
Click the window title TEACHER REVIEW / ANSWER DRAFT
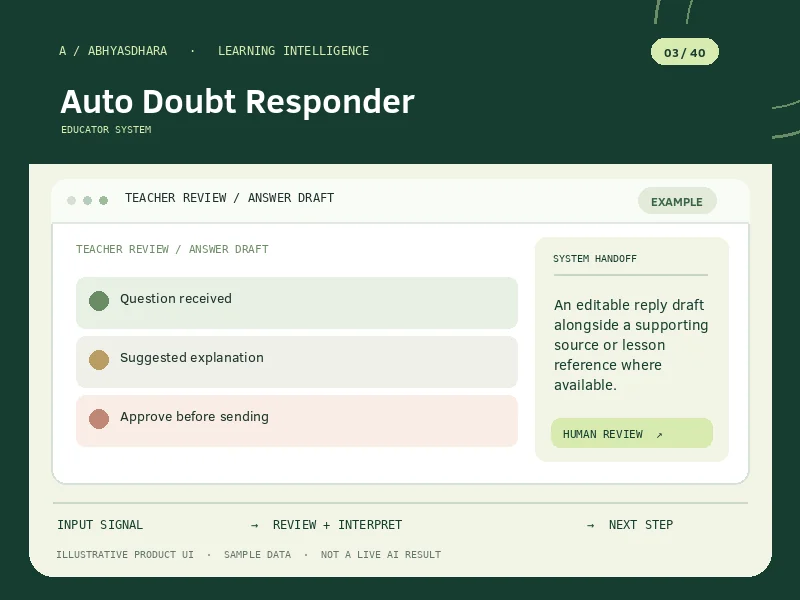pos(230,198)
